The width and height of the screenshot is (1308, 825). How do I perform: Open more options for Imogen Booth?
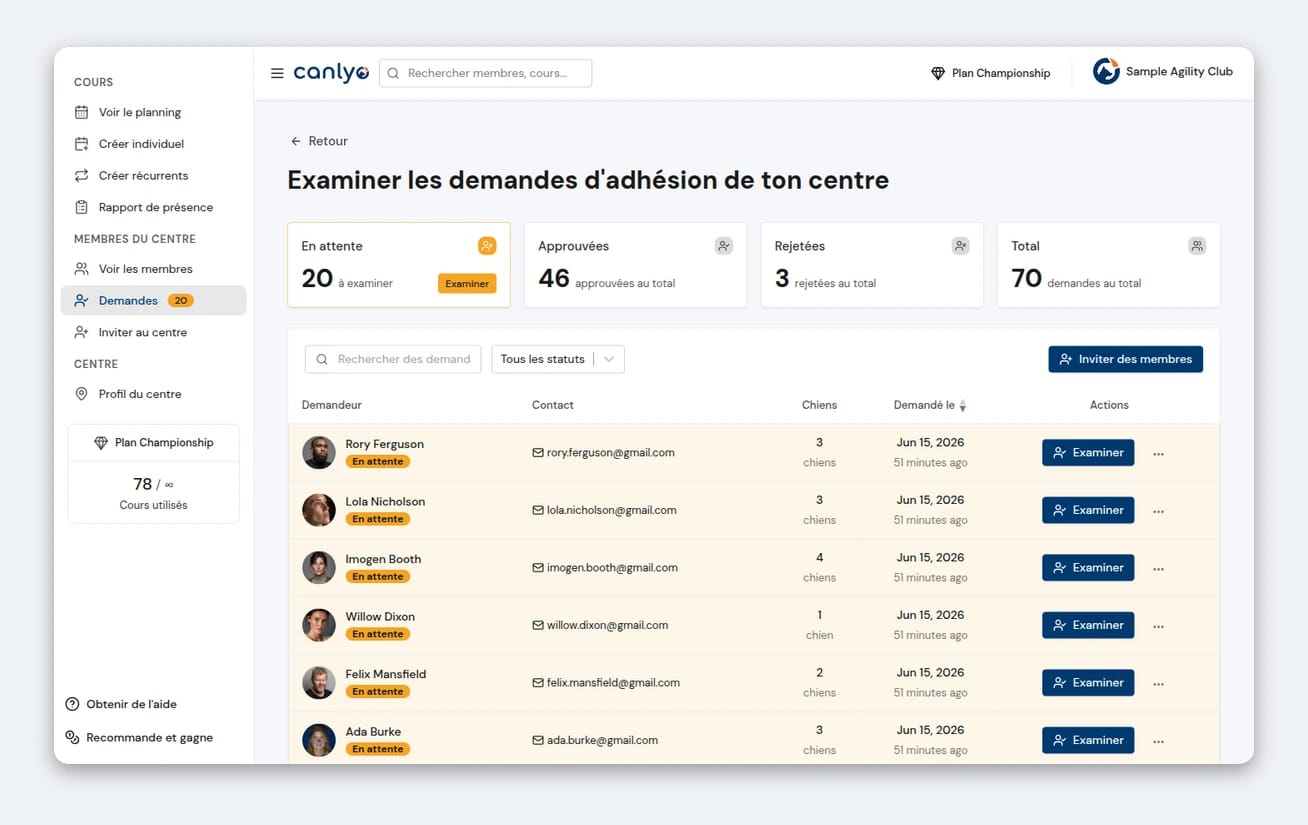pos(1158,568)
